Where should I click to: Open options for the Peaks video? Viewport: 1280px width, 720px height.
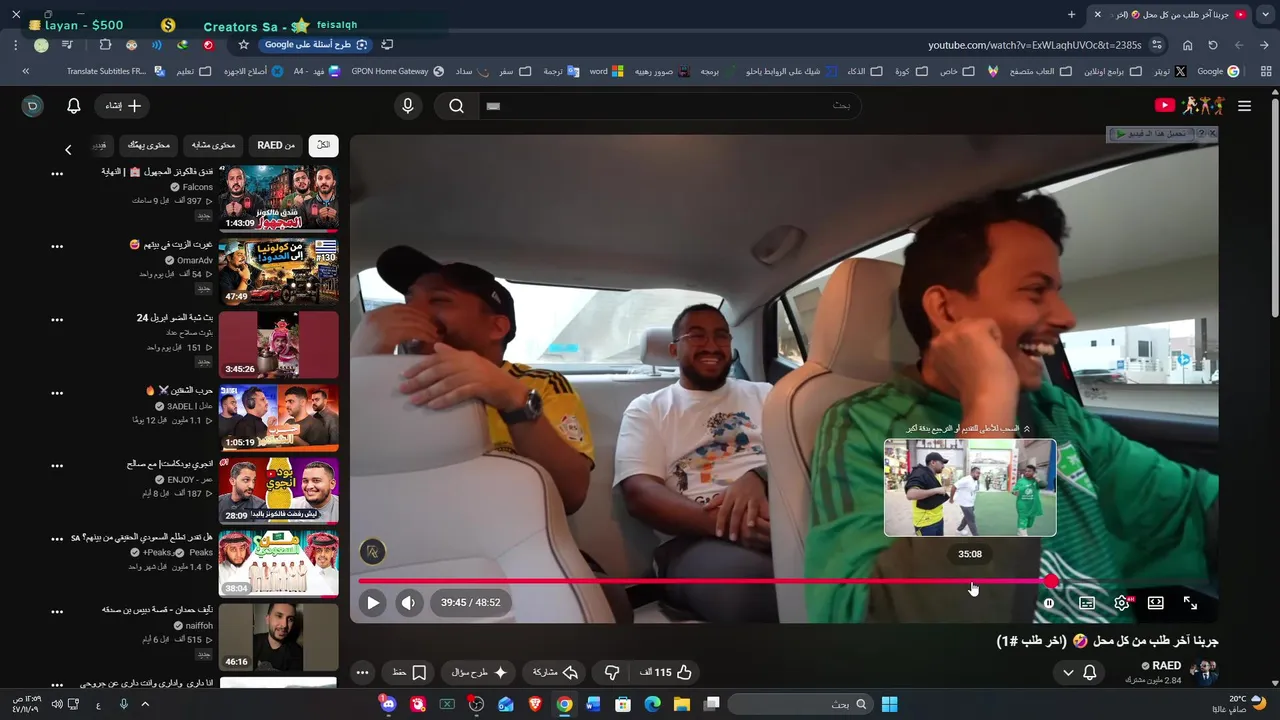point(57,539)
